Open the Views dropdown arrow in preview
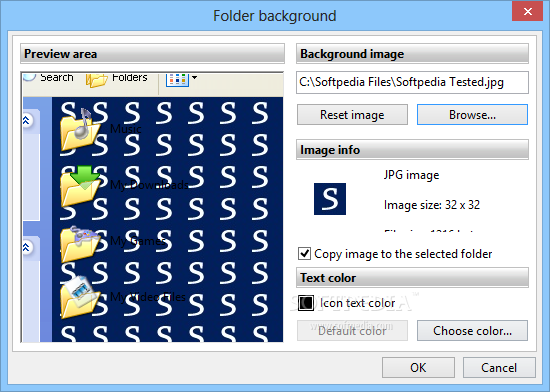The width and height of the screenshot is (550, 392). click(x=194, y=77)
